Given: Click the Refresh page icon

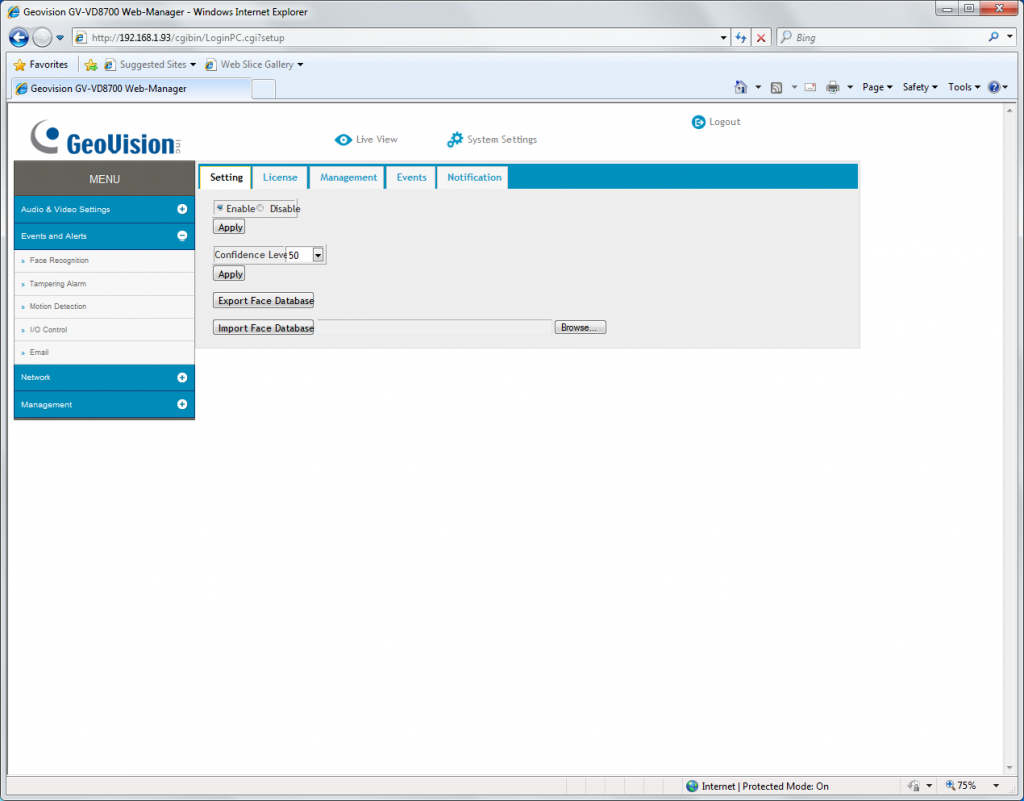Looking at the screenshot, I should [x=741, y=38].
